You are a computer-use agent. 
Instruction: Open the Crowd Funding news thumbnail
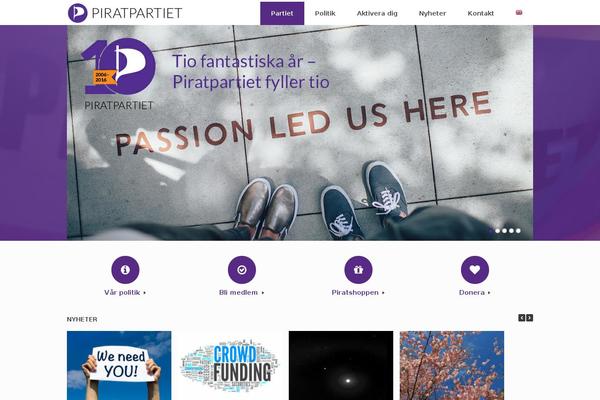(x=230, y=366)
